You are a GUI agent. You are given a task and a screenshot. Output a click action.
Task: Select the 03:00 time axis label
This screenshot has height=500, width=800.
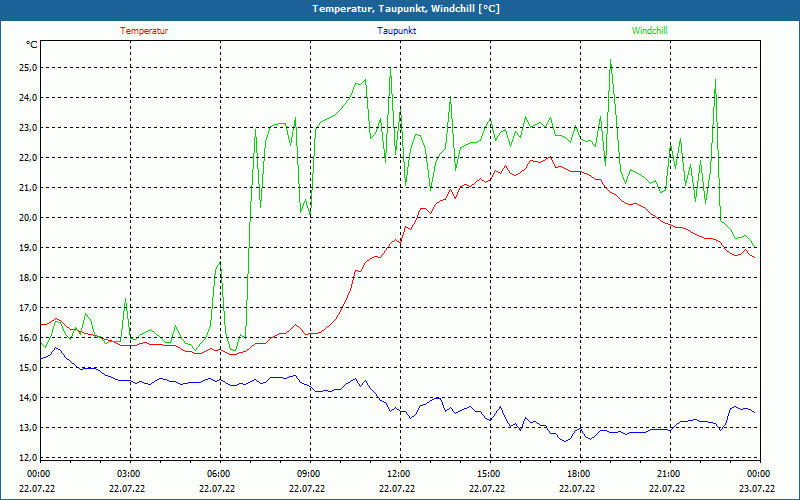129,474
